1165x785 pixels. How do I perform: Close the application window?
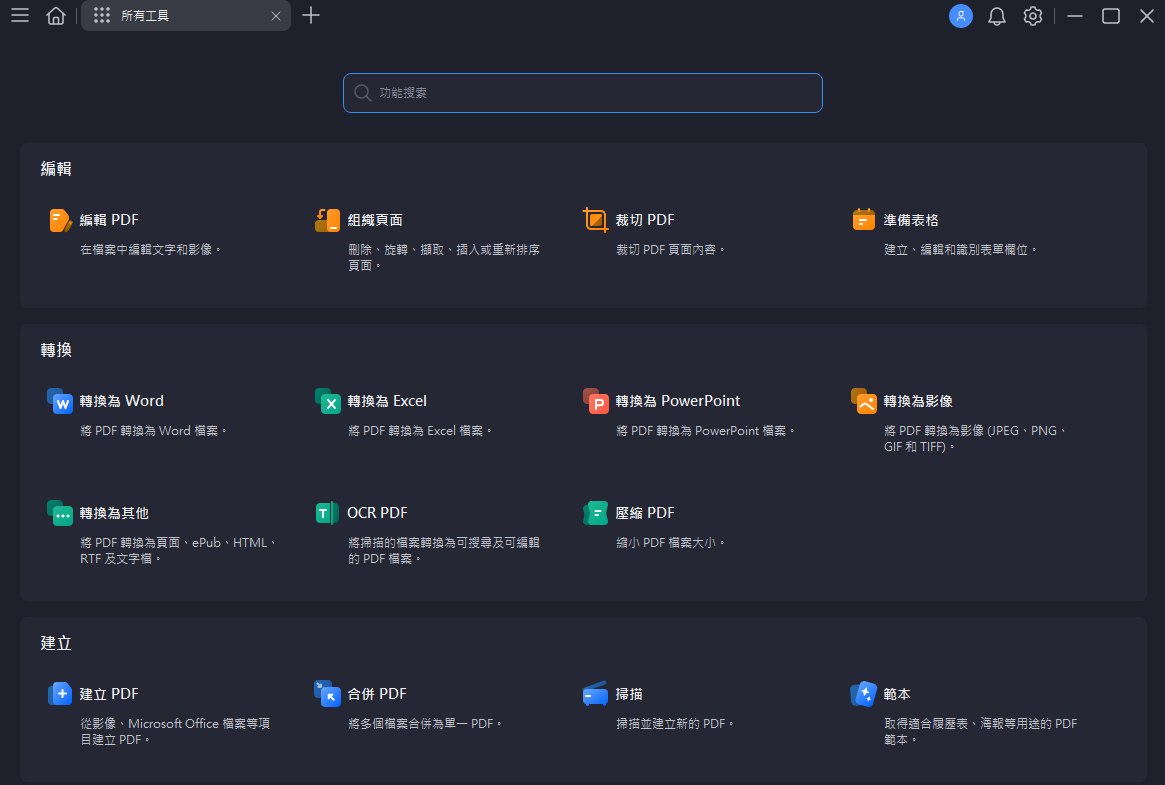point(1146,16)
